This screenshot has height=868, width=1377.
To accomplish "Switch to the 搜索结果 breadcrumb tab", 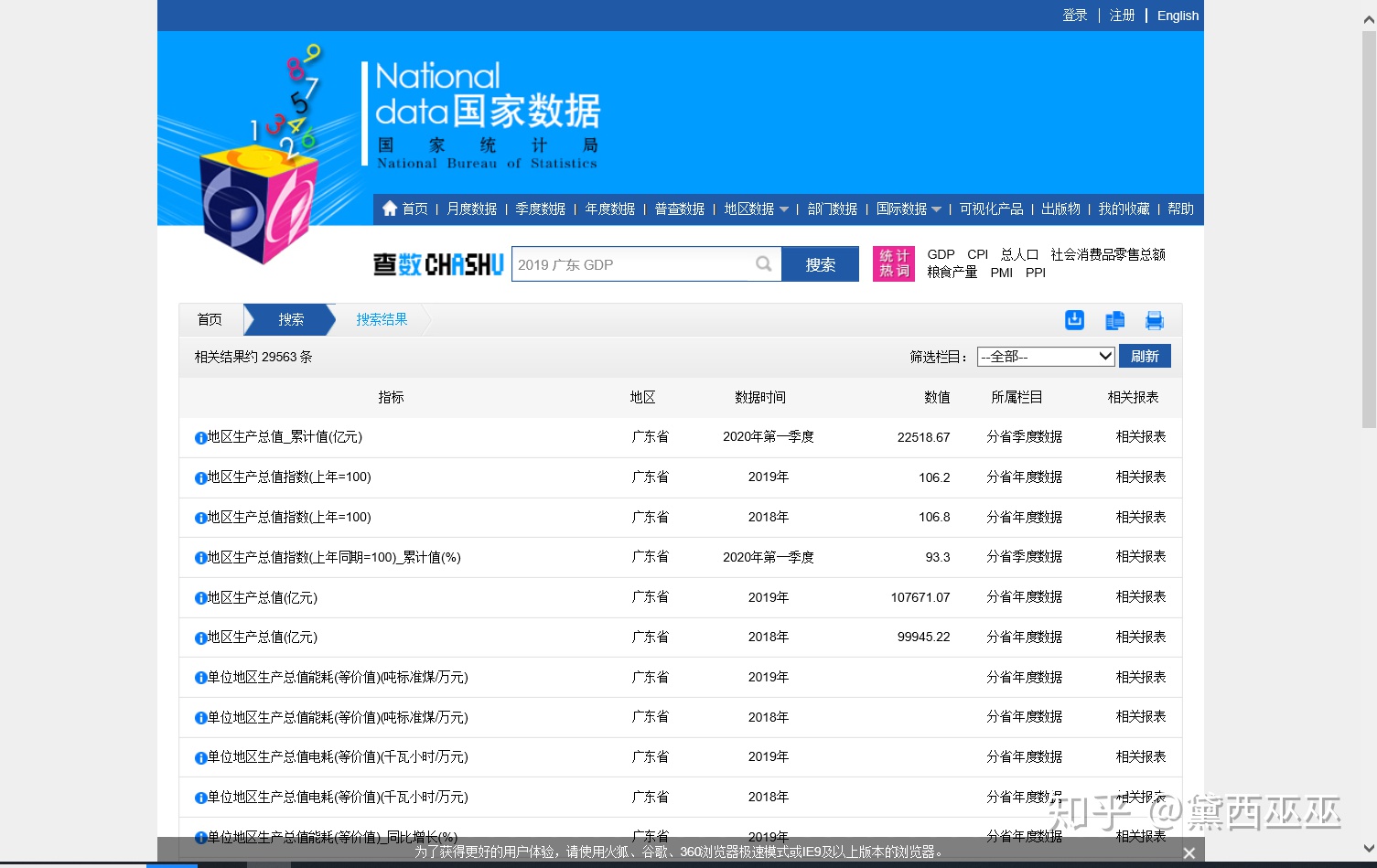I will click(x=382, y=319).
